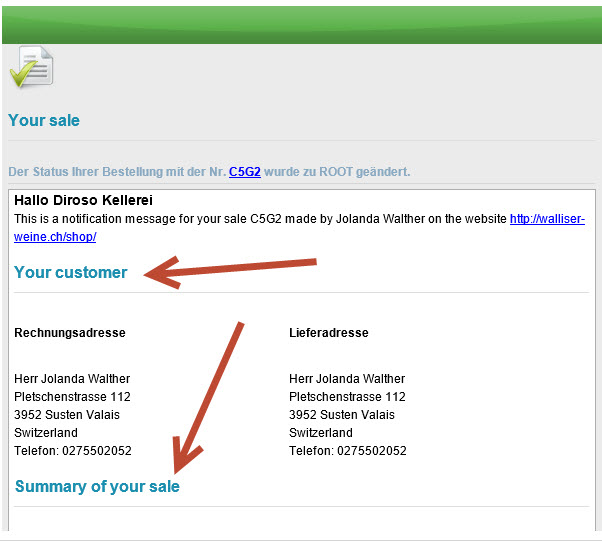602x541 pixels.
Task: Click the 'Hallo Diroso Kellerei' greeting
Action: coord(83,200)
